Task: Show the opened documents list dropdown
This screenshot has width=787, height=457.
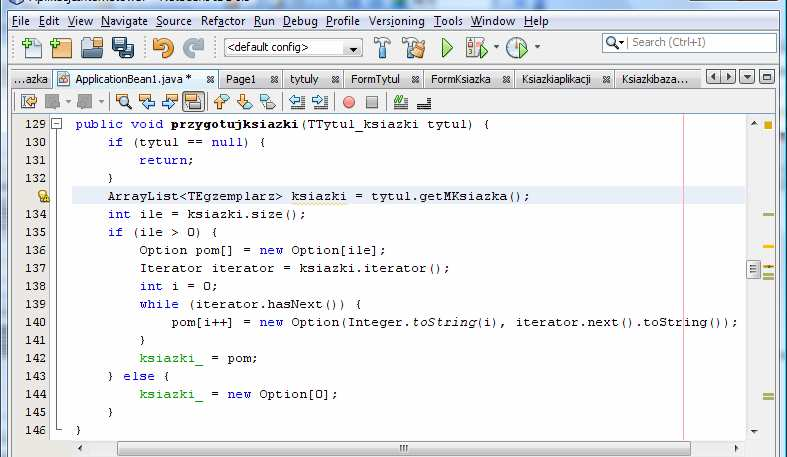Action: 747,77
